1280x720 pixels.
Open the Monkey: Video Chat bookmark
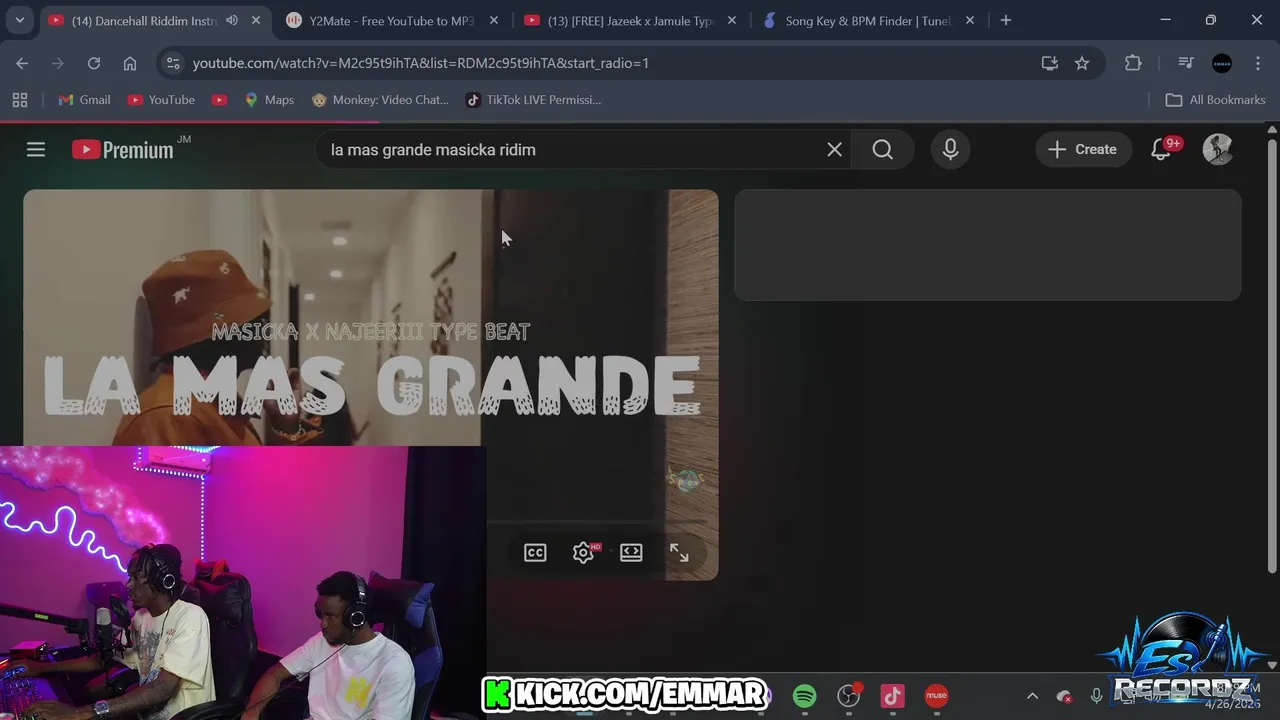380,100
